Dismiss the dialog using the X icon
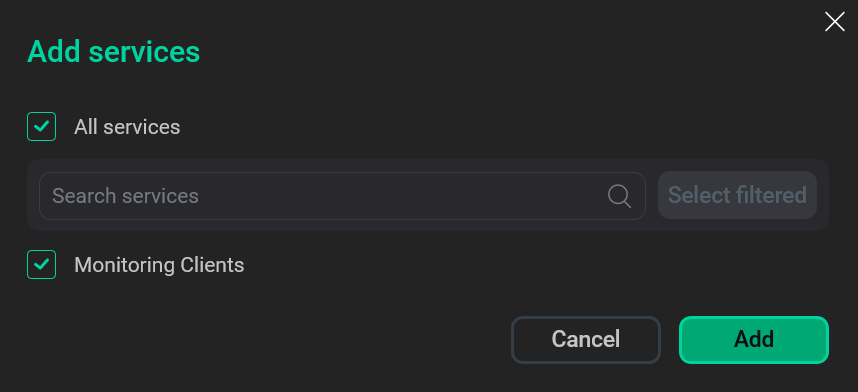 [x=834, y=22]
